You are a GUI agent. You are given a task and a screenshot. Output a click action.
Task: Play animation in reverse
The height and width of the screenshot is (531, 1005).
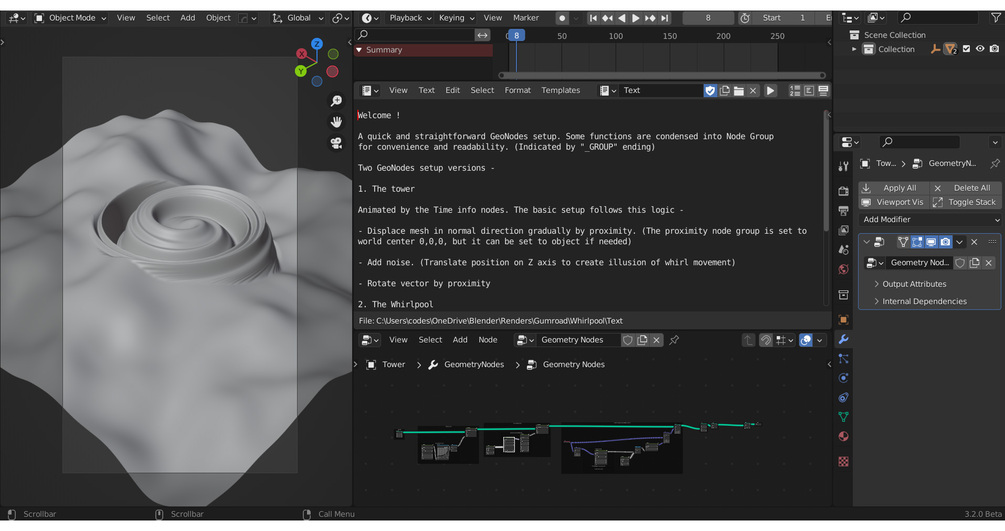coord(621,18)
